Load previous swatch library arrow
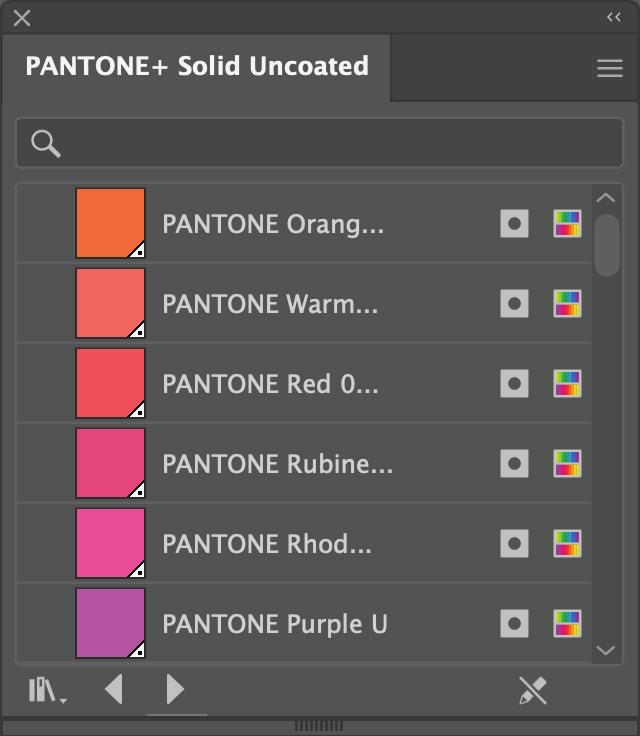 coord(114,689)
